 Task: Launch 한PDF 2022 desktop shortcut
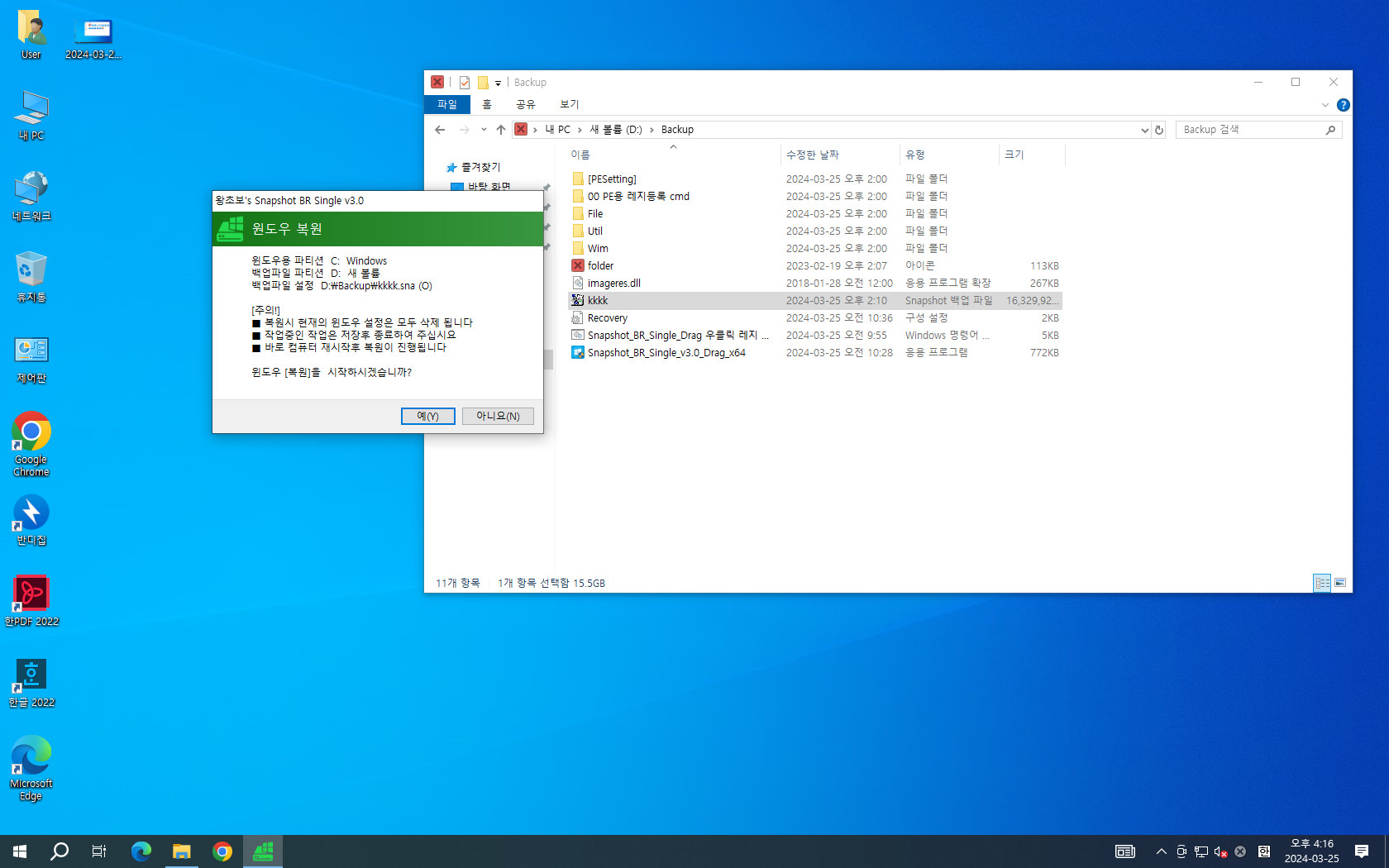point(31,602)
